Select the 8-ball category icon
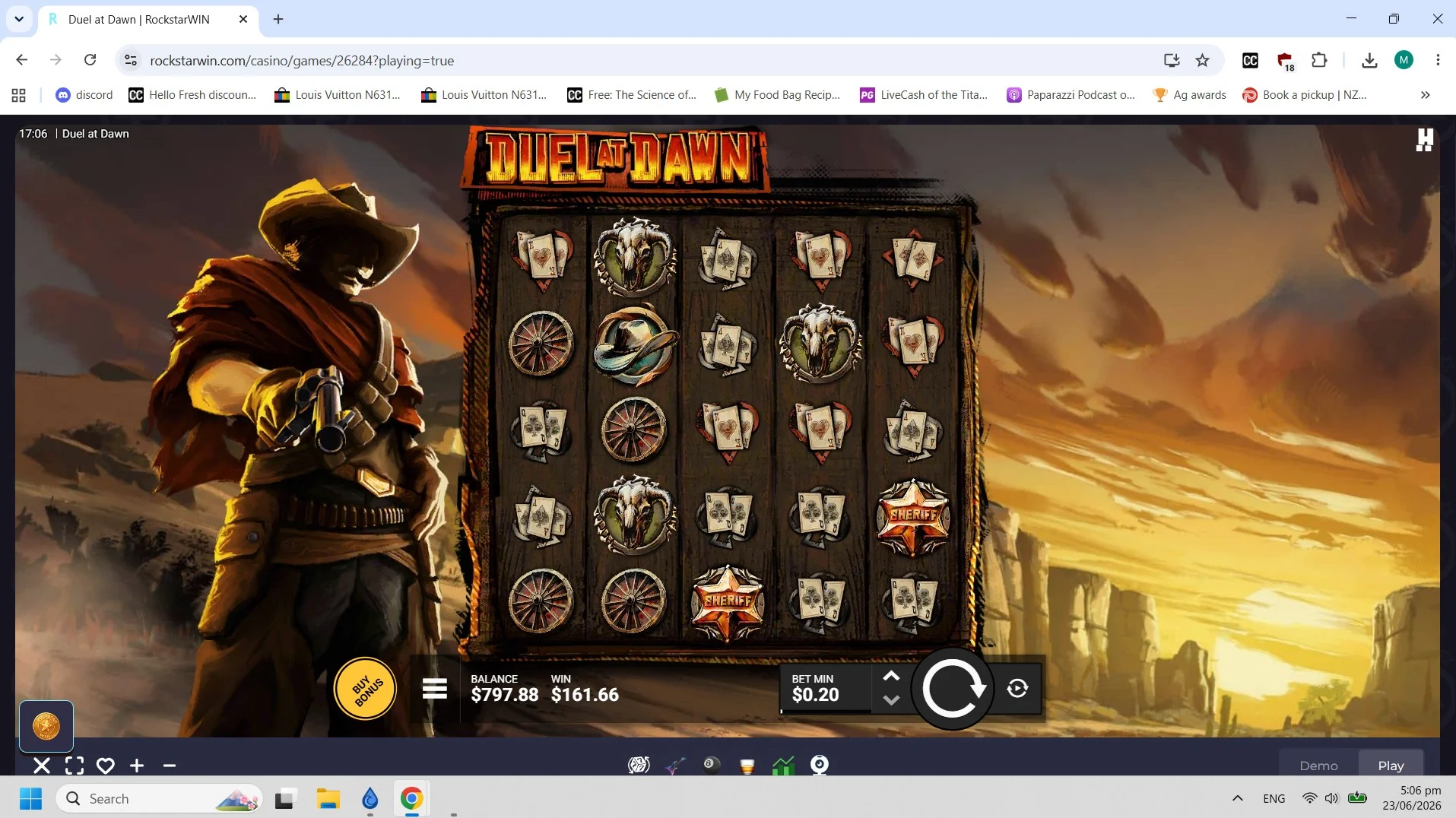 pyautogui.click(x=712, y=764)
